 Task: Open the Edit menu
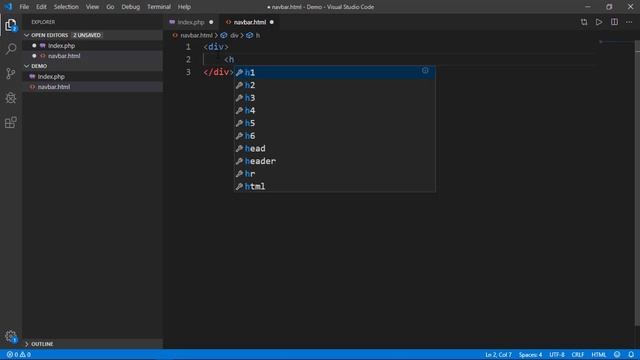click(x=41, y=7)
